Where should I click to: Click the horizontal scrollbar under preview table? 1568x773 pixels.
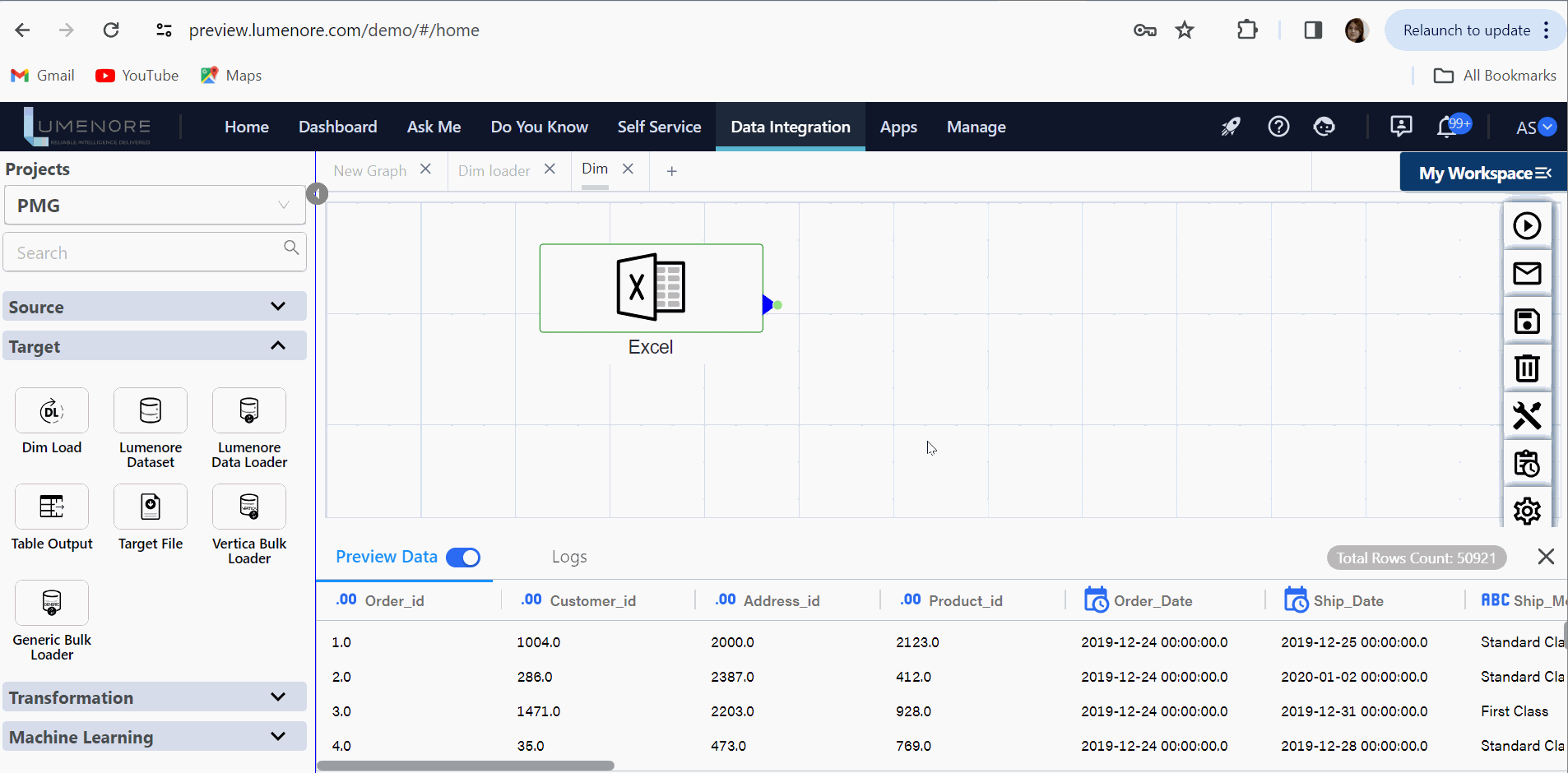coord(466,766)
